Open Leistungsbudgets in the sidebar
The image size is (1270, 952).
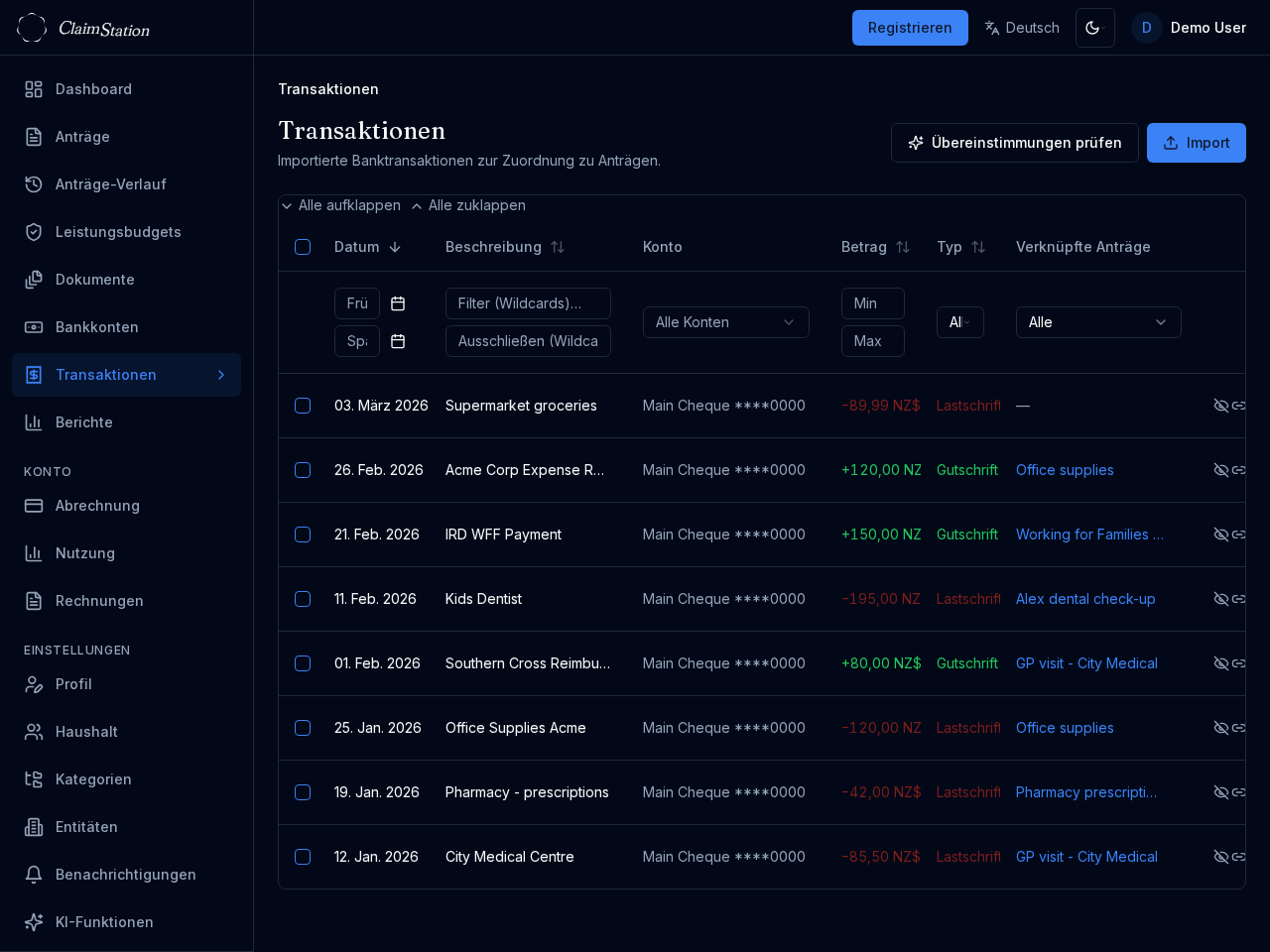point(118,232)
